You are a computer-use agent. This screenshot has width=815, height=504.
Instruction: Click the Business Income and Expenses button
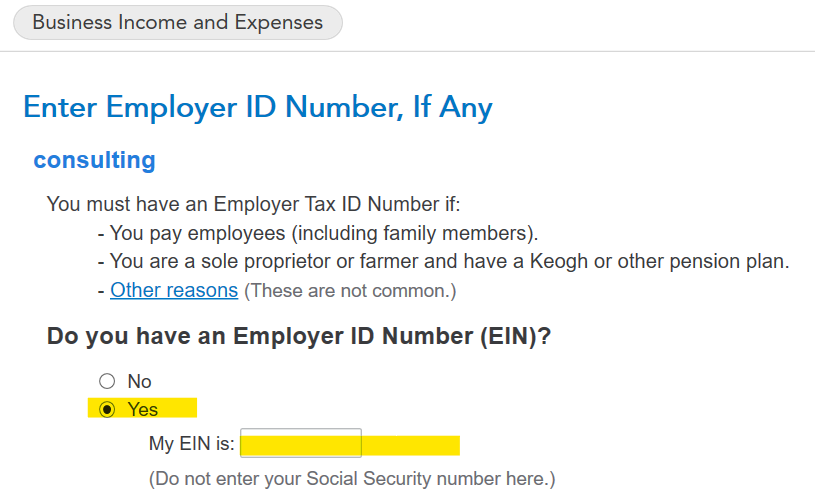(177, 22)
